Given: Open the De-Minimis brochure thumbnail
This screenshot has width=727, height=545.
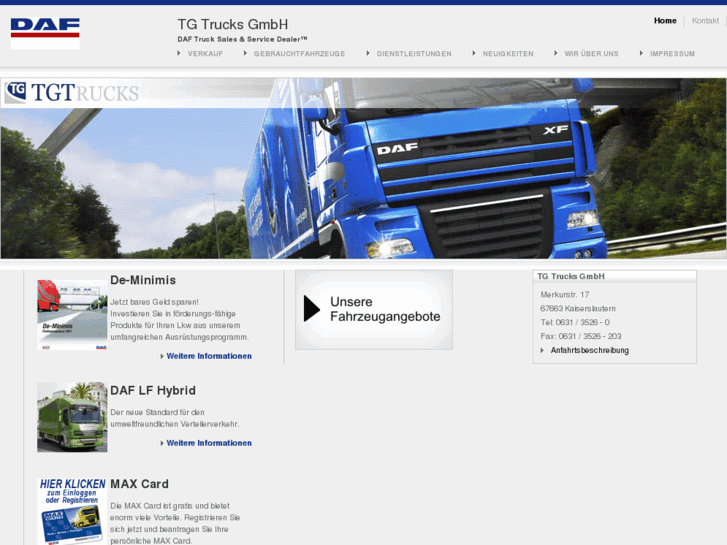Looking at the screenshot, I should click(x=72, y=315).
